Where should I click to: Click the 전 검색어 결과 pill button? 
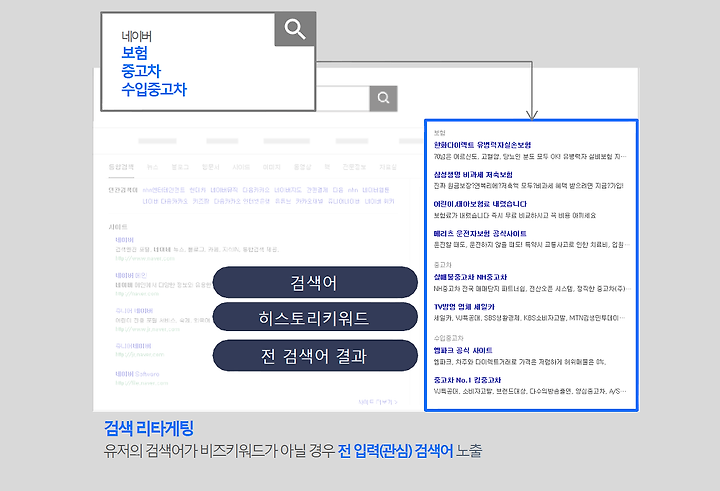(x=315, y=356)
